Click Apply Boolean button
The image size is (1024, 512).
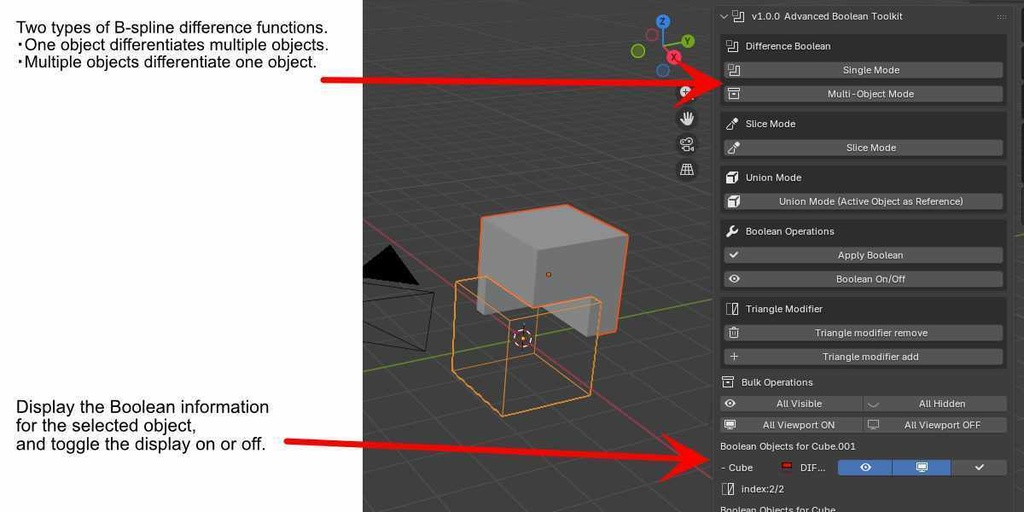point(863,255)
